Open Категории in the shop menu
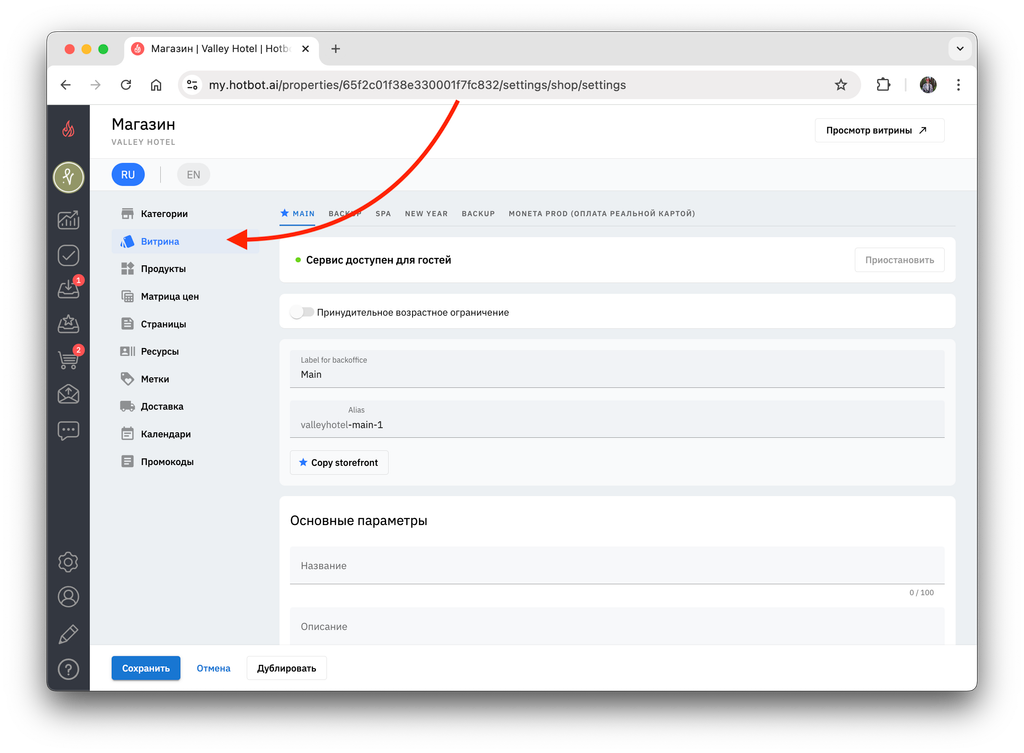The width and height of the screenshot is (1024, 753). (185, 214)
